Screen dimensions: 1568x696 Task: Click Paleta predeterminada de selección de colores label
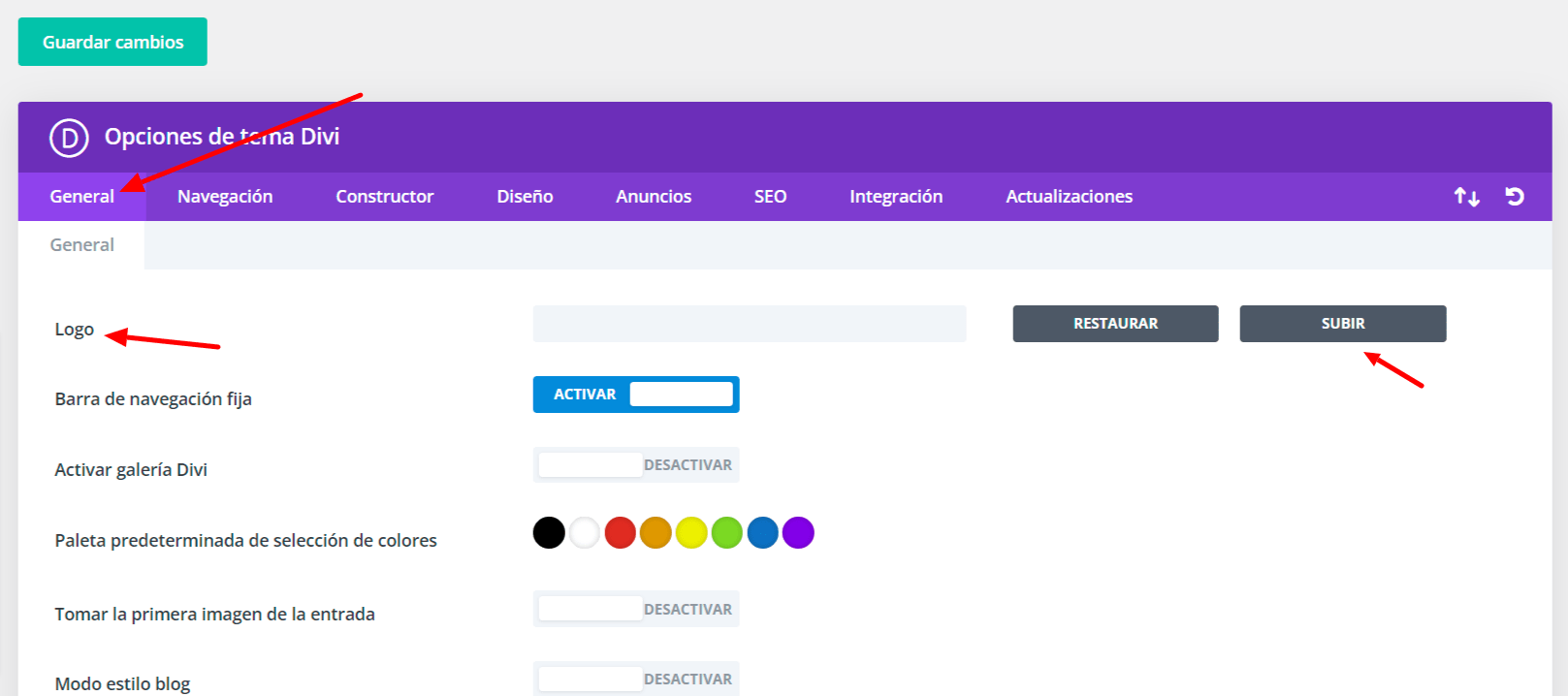246,541
